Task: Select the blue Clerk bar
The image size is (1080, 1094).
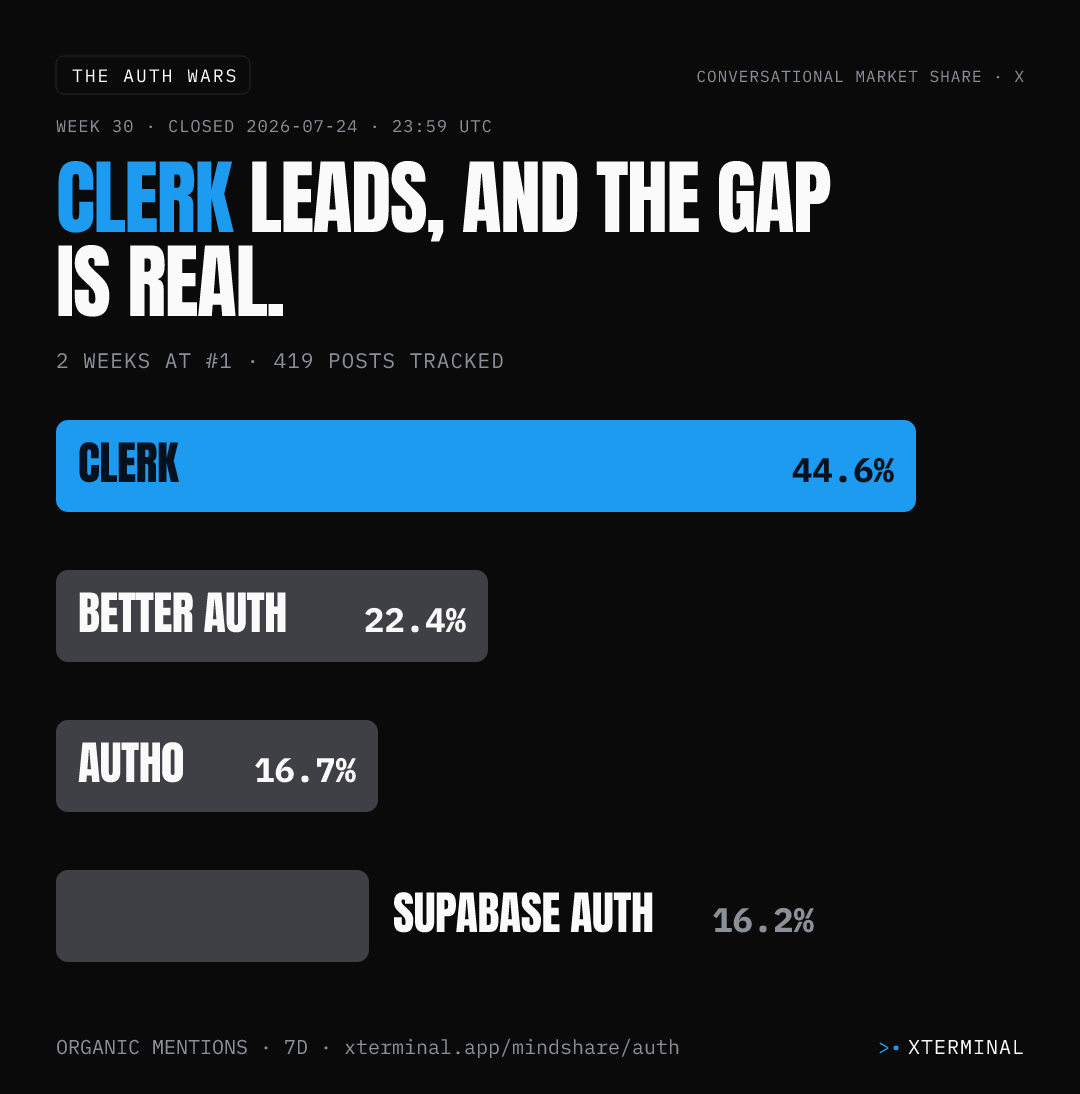Action: (x=486, y=466)
